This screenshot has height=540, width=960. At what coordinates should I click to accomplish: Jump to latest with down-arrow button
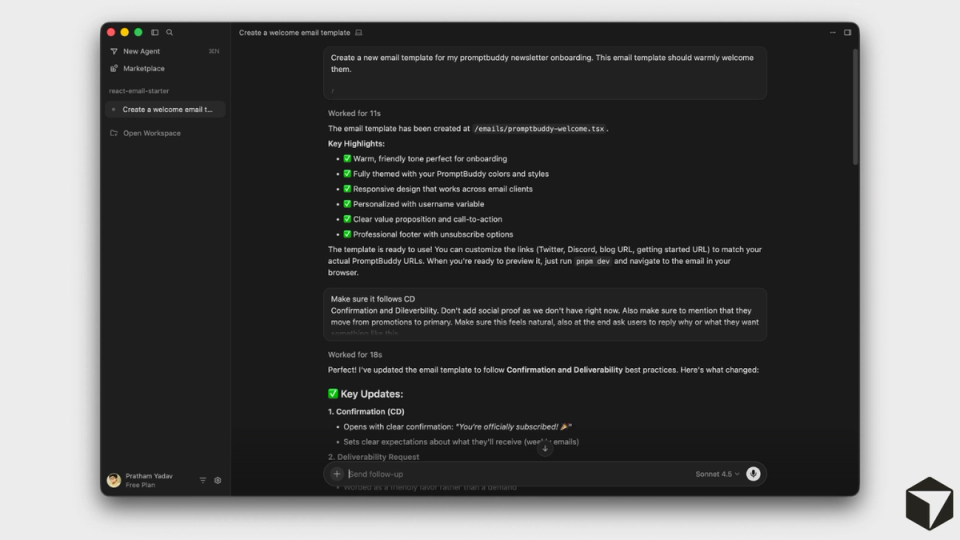[x=545, y=449]
